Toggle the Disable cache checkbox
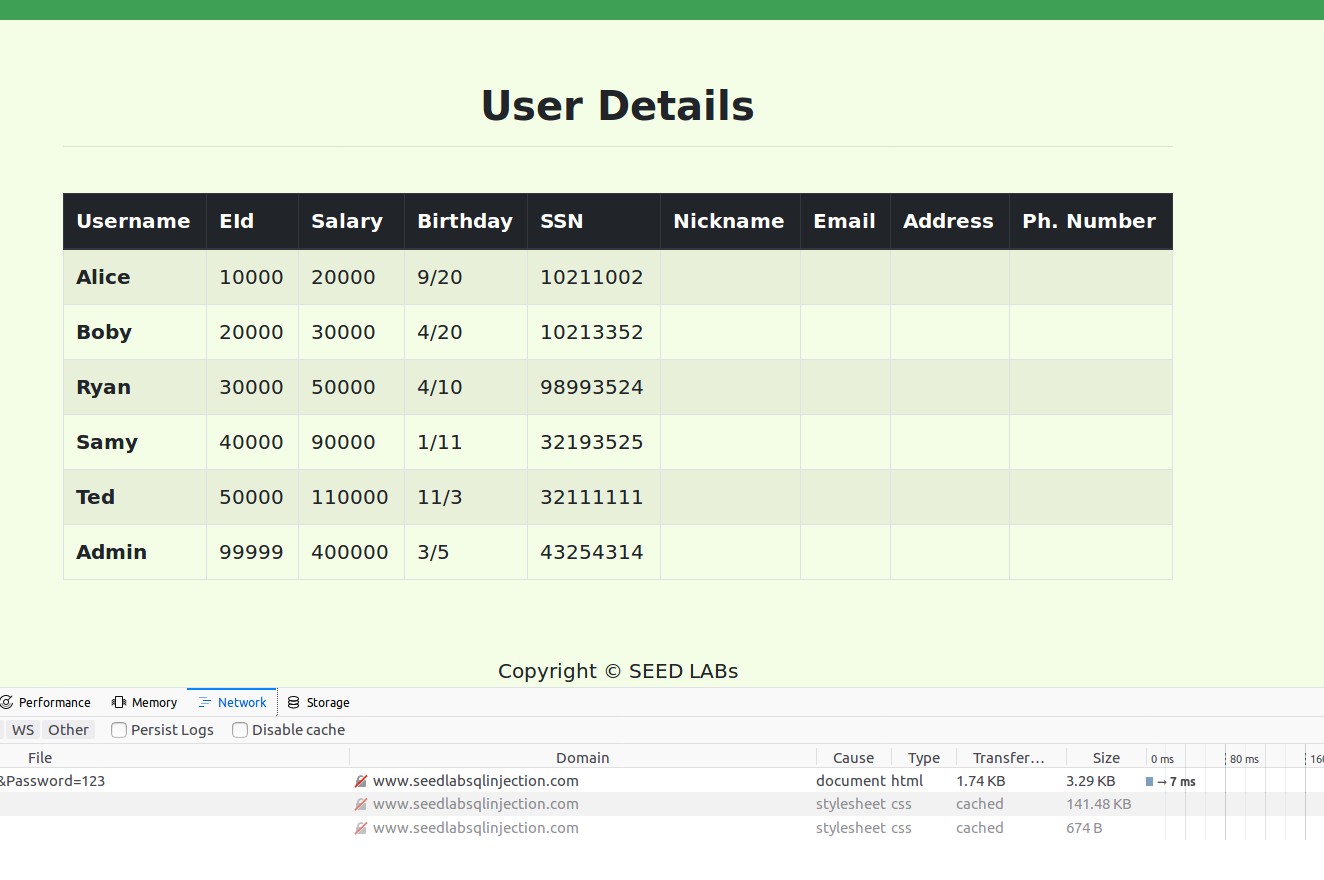The width and height of the screenshot is (1324, 880). coord(240,730)
